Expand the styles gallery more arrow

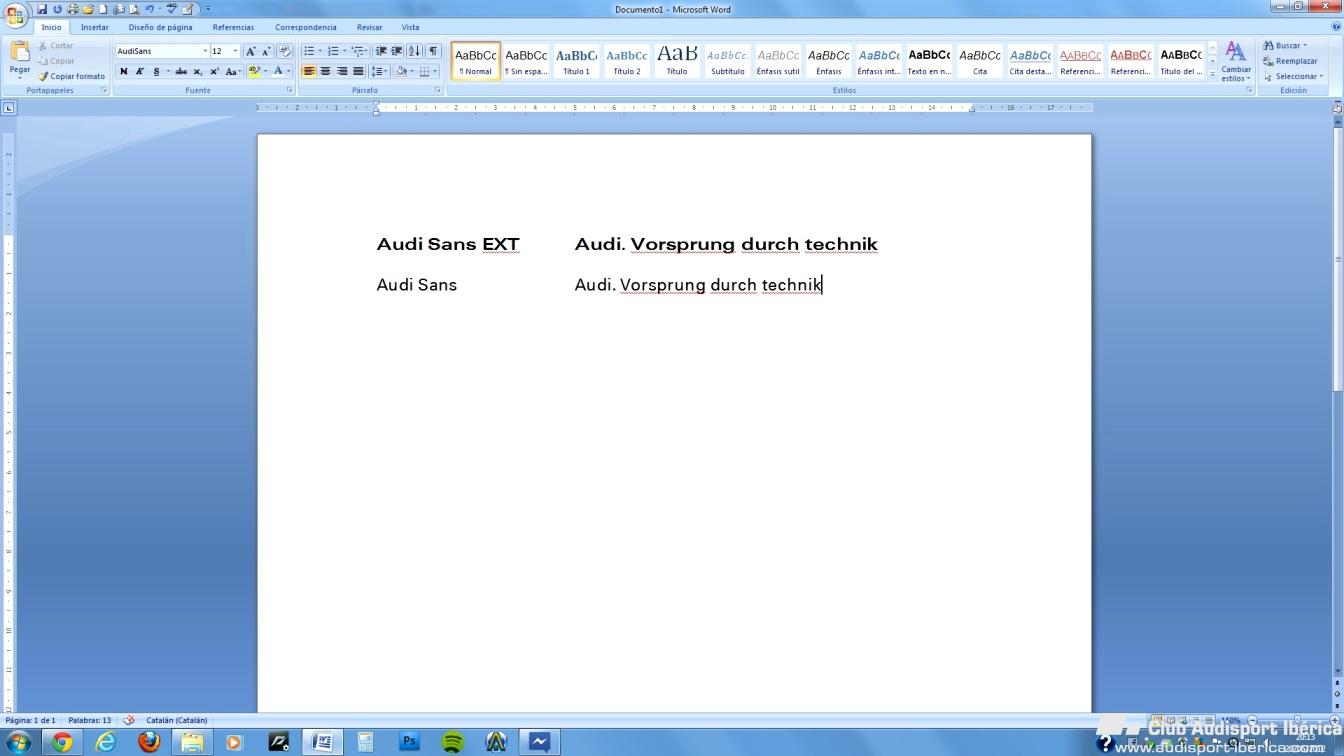pyautogui.click(x=1213, y=73)
